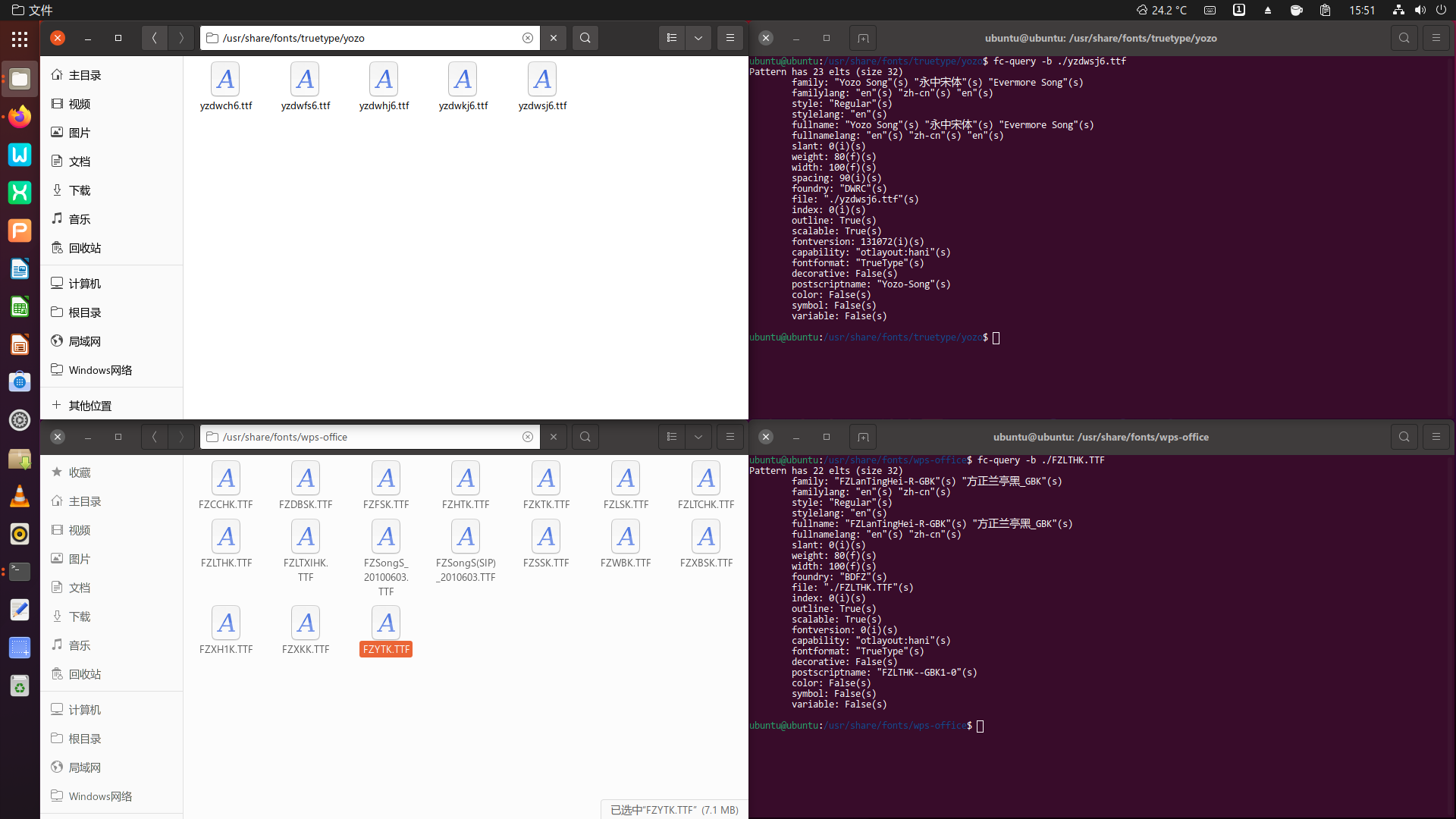1456x819 pixels.
Task: Clear the wps-office path address field
Action: pyautogui.click(x=528, y=437)
